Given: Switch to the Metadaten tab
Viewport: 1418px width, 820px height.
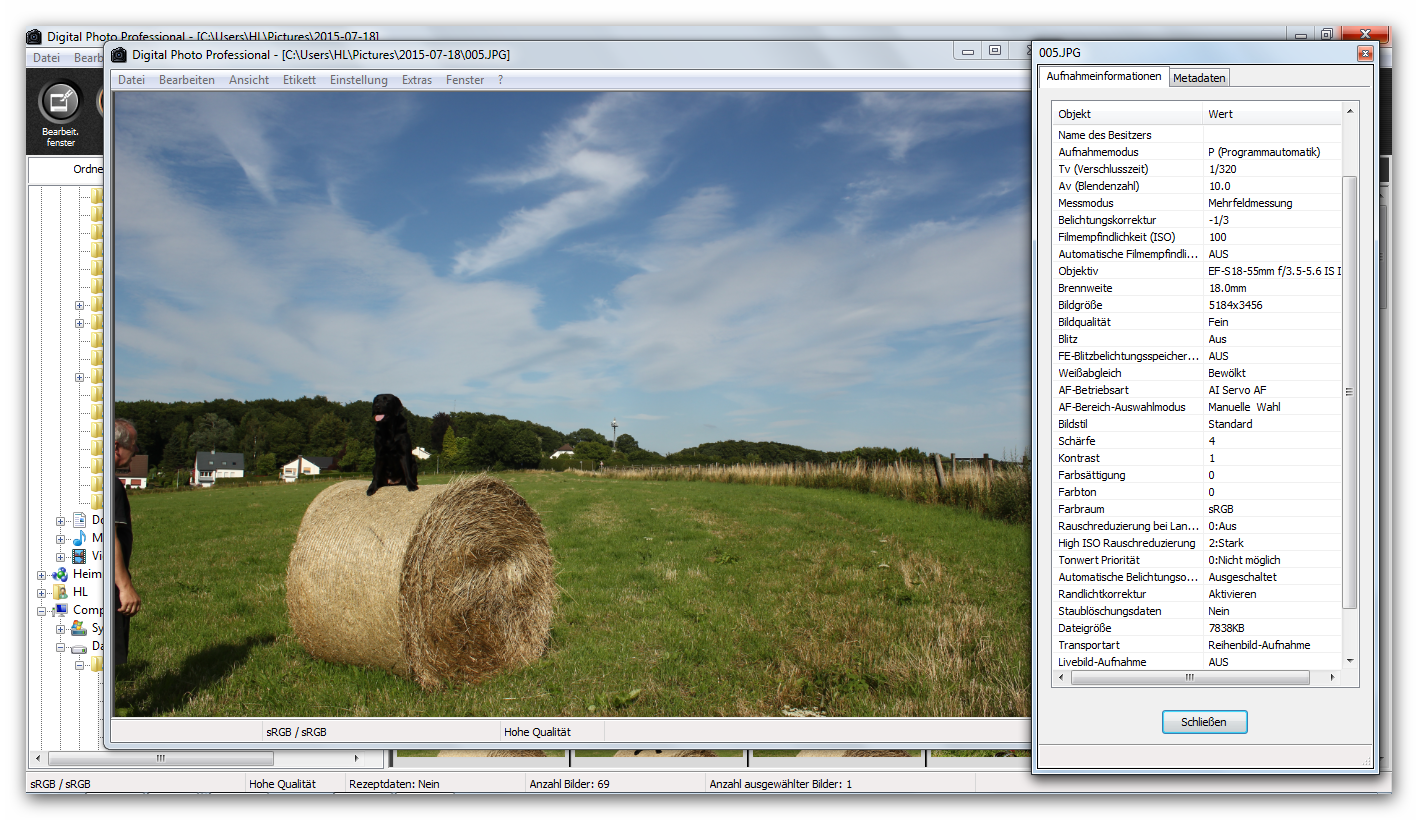Looking at the screenshot, I should [1199, 78].
